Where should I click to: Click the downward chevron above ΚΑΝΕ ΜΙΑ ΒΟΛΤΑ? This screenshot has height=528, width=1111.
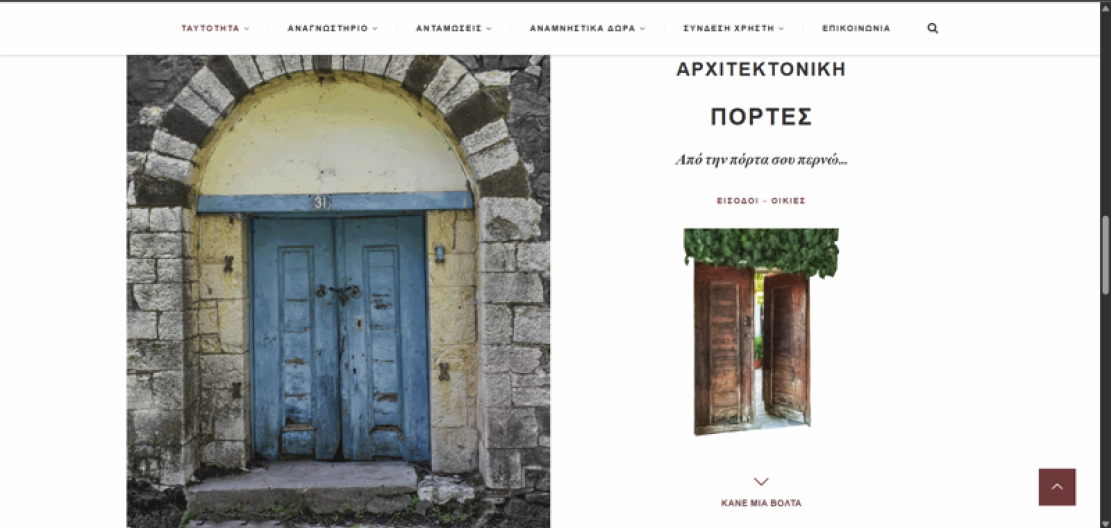[761, 482]
